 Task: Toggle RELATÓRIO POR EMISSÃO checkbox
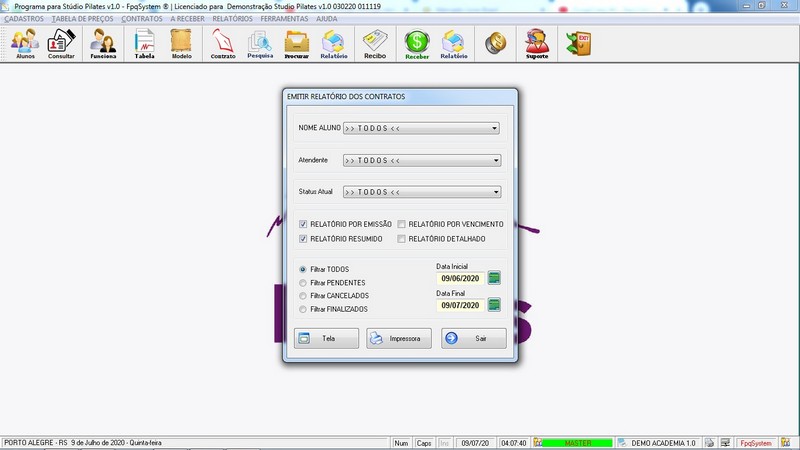pos(303,224)
